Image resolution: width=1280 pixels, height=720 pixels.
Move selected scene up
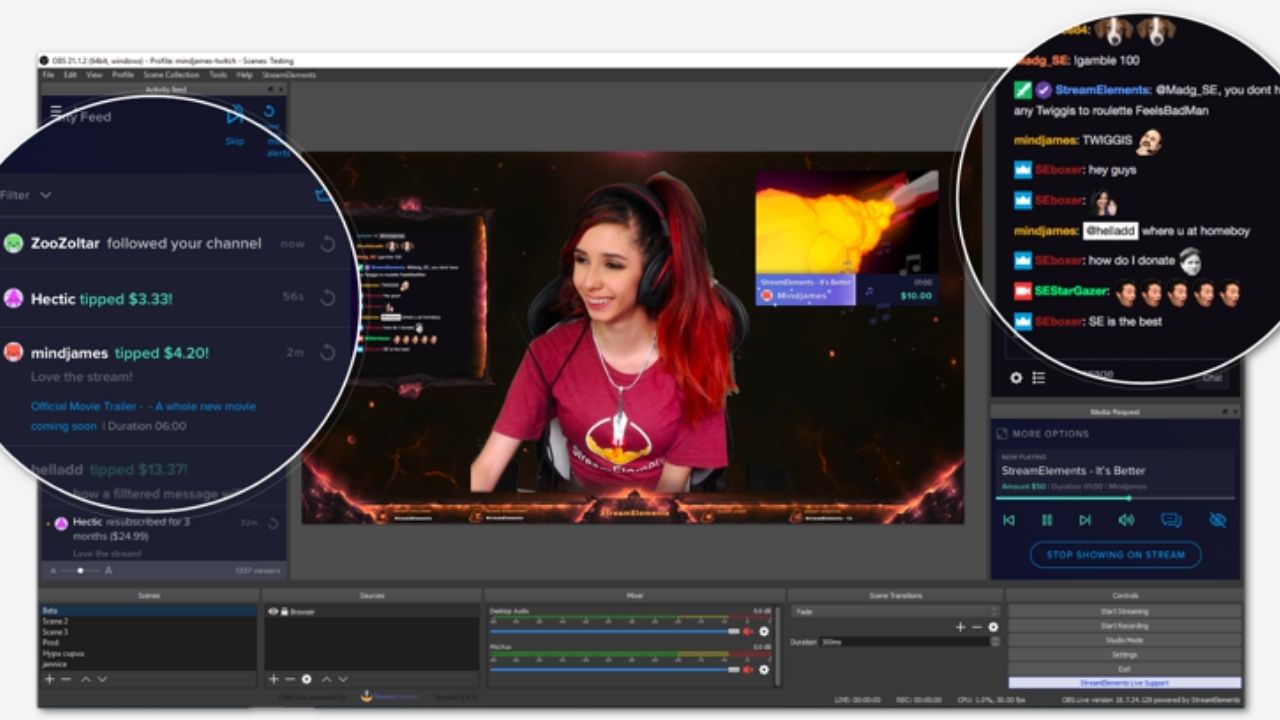click(86, 679)
